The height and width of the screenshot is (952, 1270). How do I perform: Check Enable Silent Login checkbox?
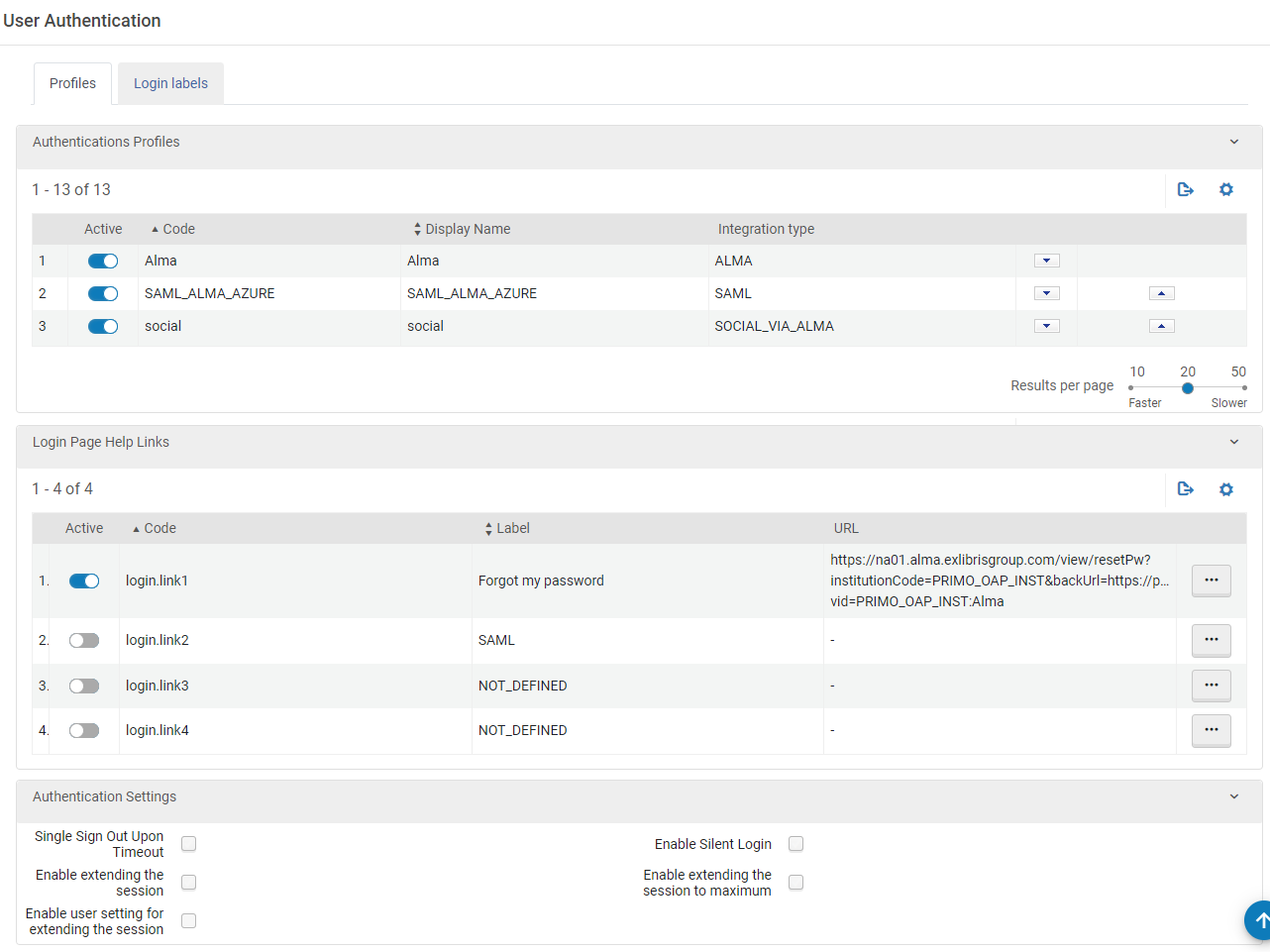tap(795, 844)
